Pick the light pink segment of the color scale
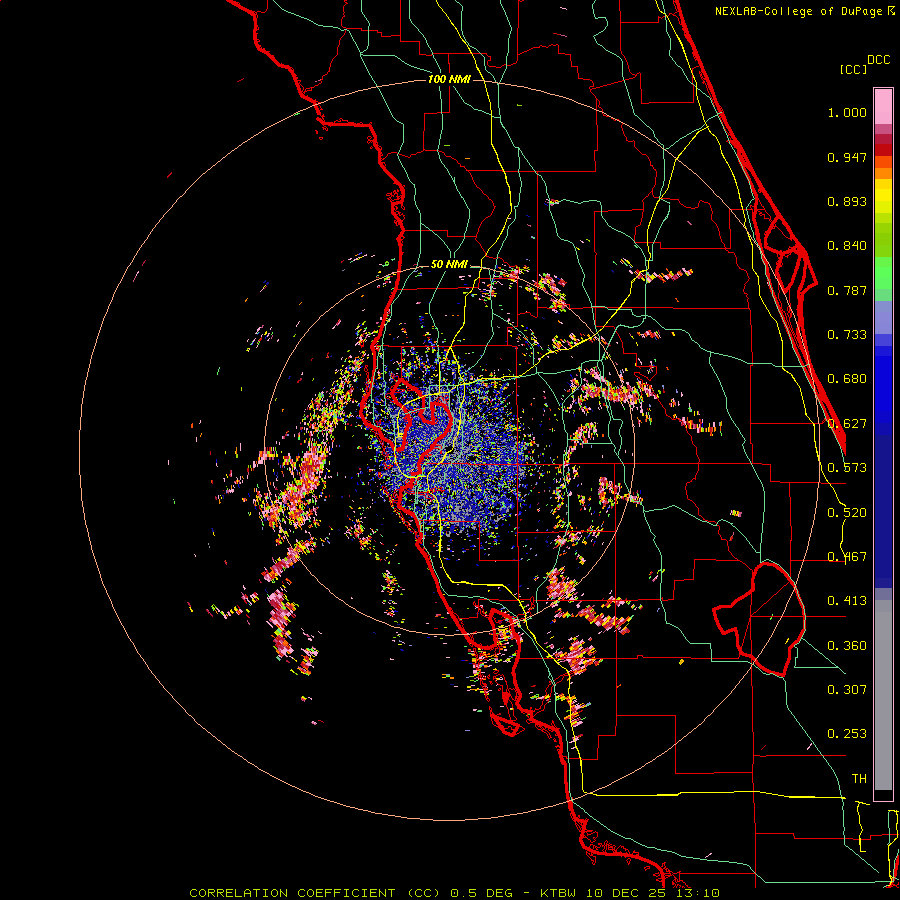900x900 pixels. pyautogui.click(x=883, y=107)
